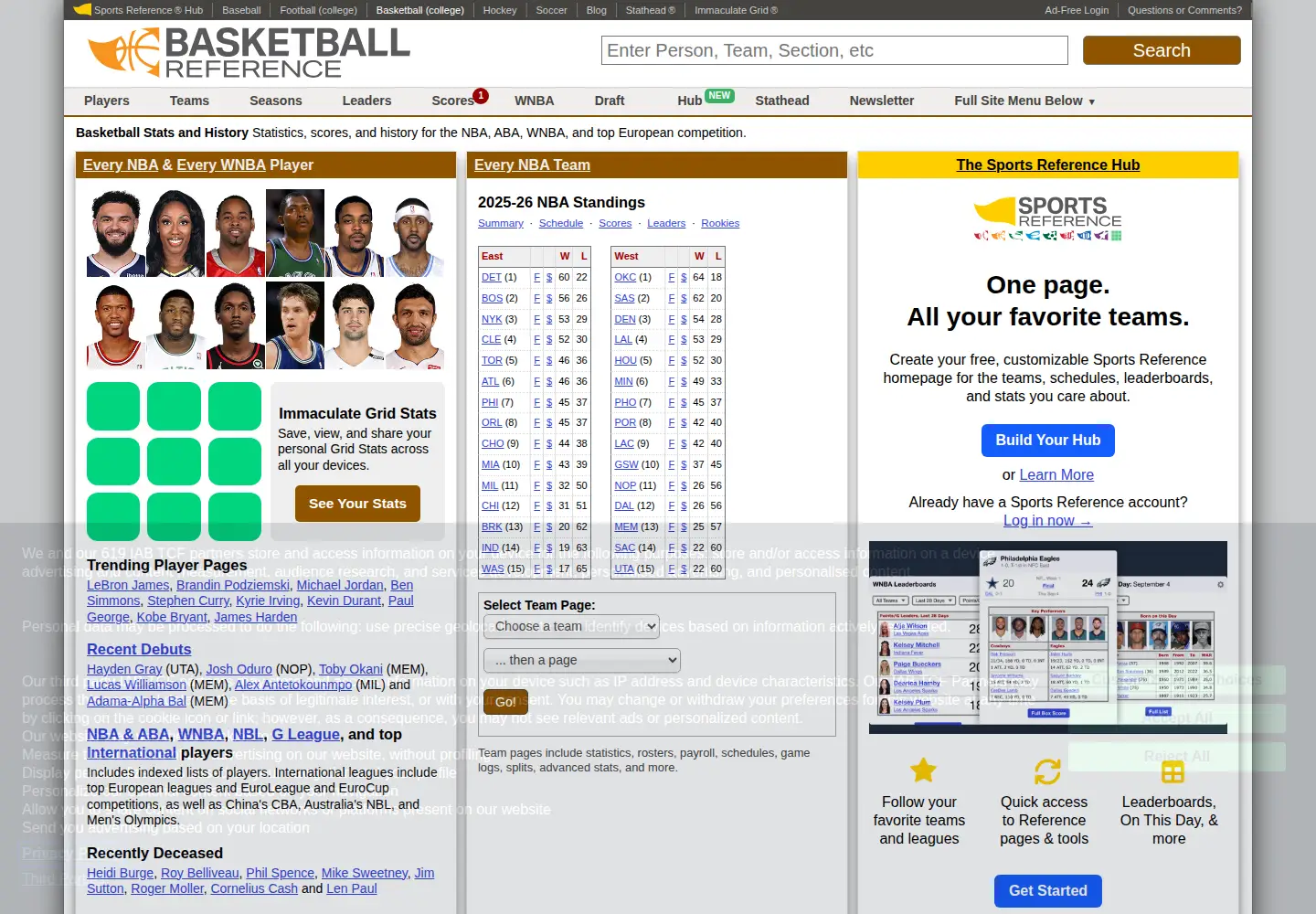Open the Rookies link
The width and height of the screenshot is (1316, 914).
[720, 223]
